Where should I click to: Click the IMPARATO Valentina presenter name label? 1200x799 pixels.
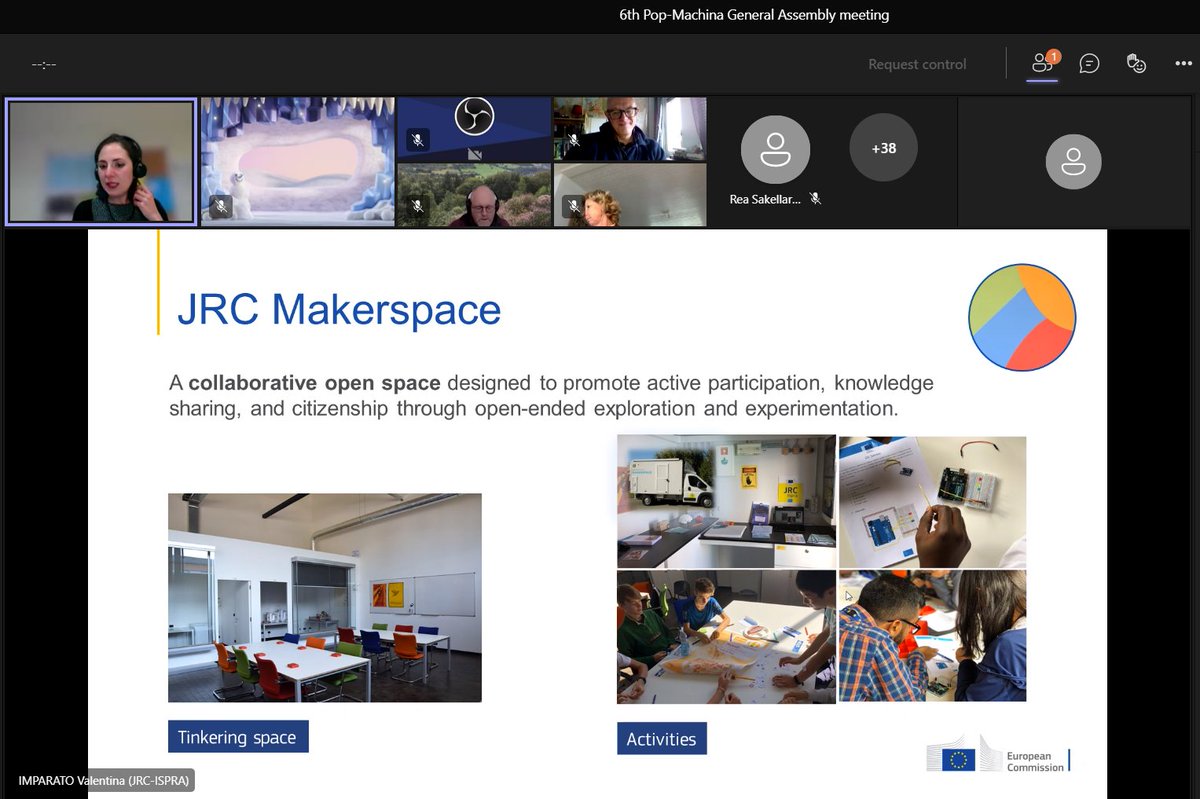tap(104, 780)
